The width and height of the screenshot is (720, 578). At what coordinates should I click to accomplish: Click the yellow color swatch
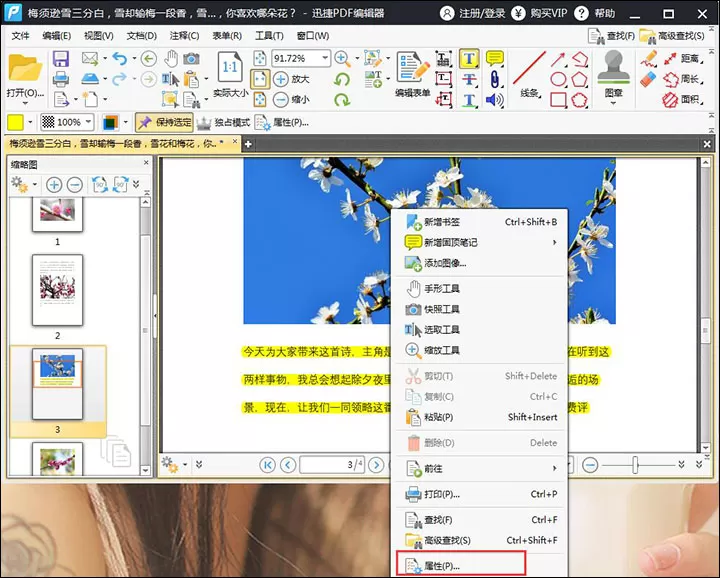[16, 122]
